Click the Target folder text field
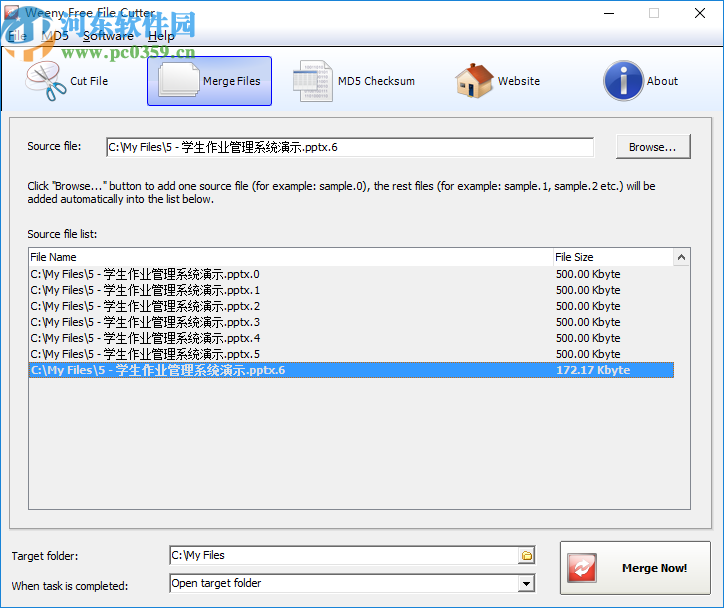 (x=344, y=555)
